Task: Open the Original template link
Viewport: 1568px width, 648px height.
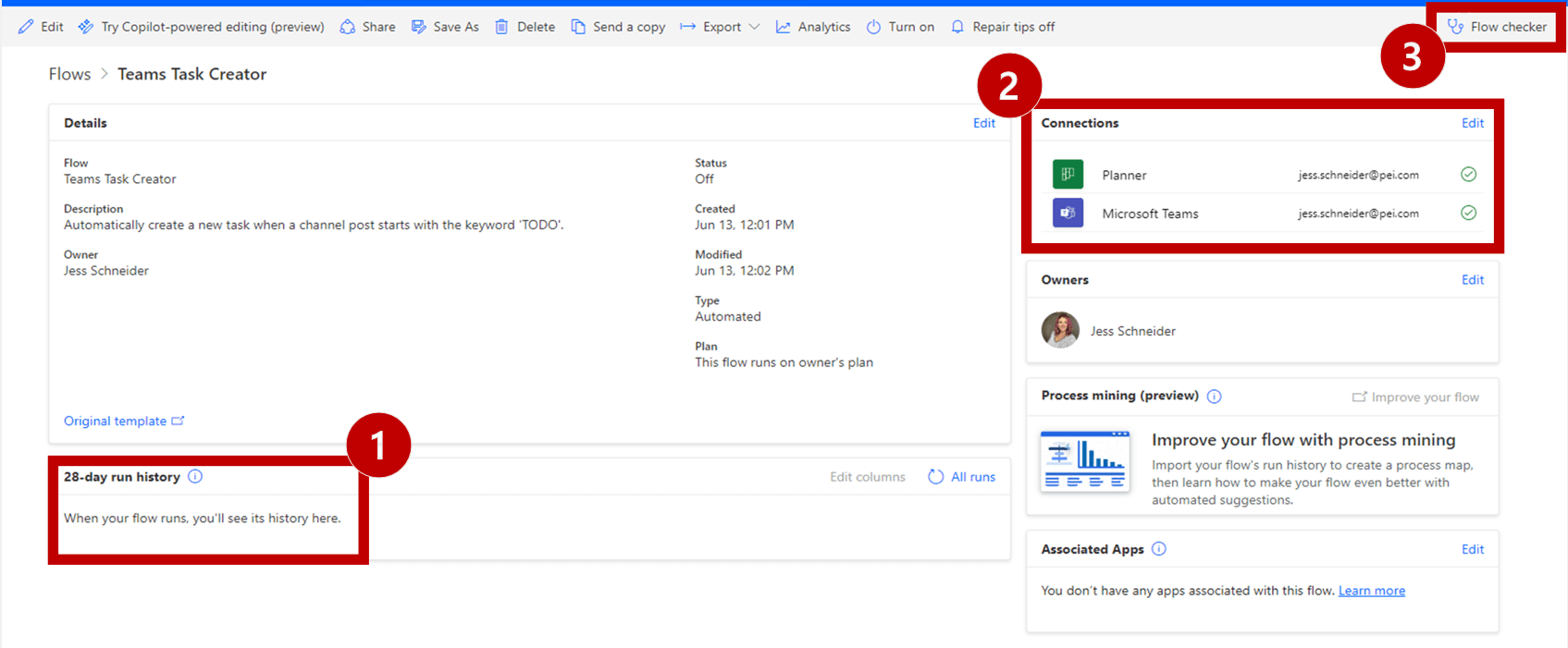Action: (x=124, y=421)
